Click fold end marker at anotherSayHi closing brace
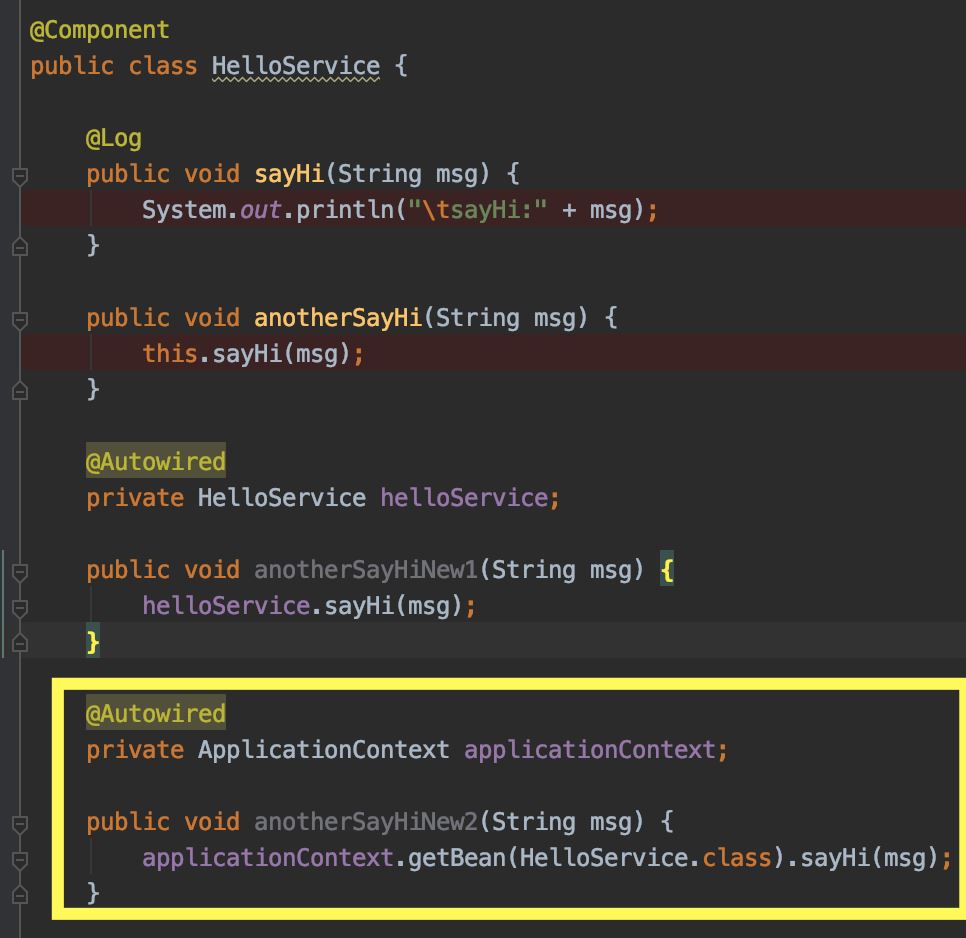 pos(20,390)
